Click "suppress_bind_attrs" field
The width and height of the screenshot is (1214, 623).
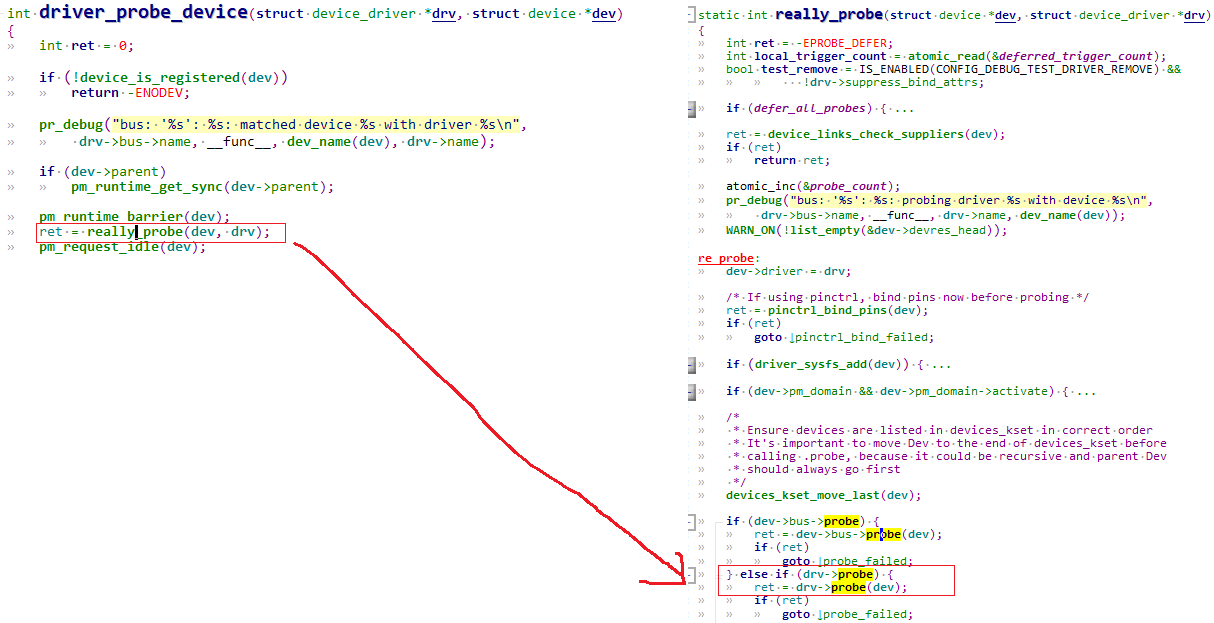[910, 82]
